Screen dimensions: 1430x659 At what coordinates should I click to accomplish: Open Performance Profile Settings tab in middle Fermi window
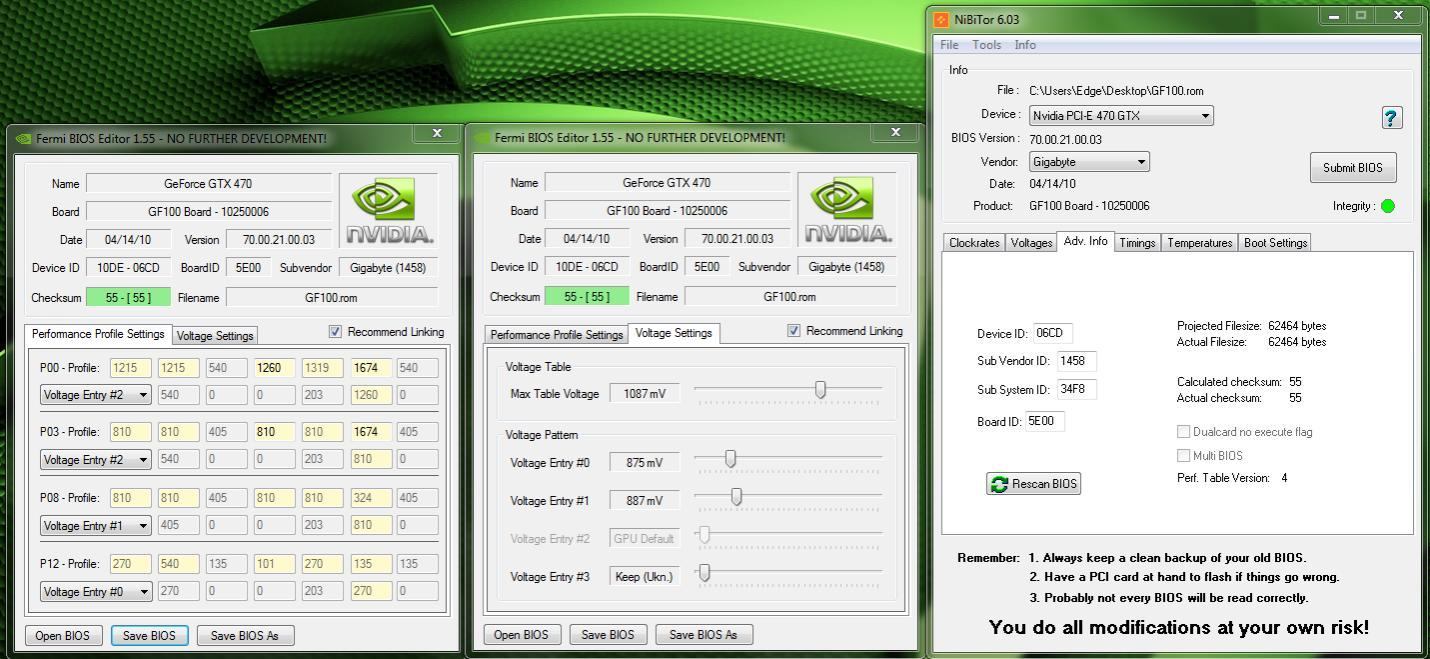click(x=556, y=335)
